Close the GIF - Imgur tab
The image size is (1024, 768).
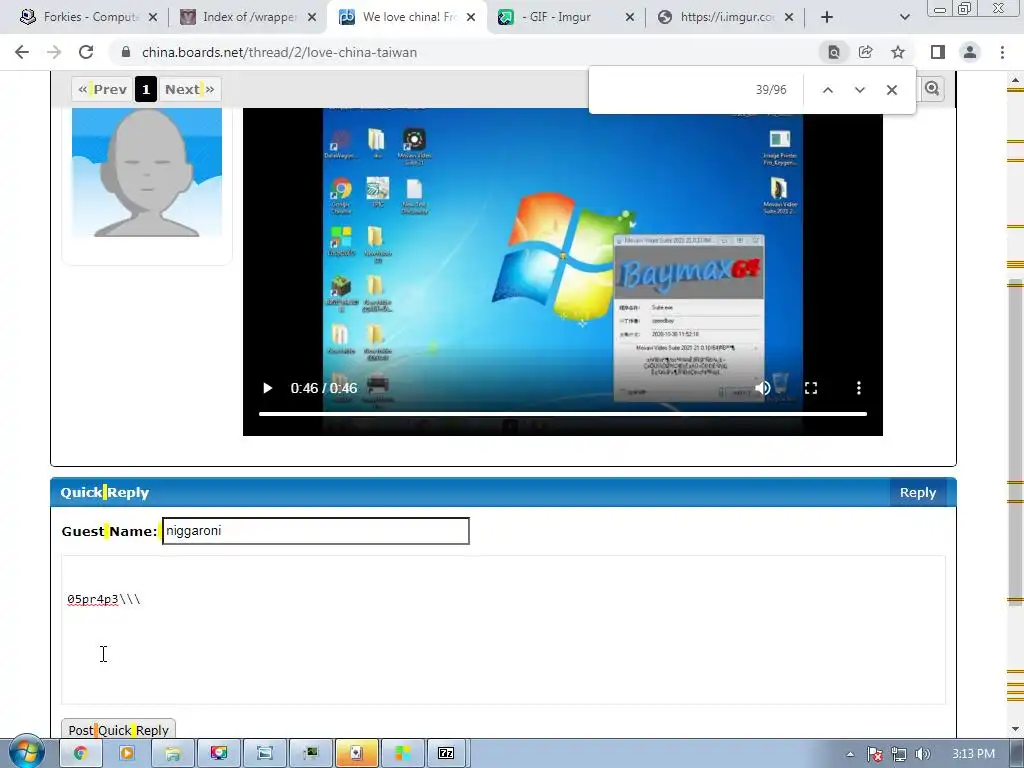pos(630,17)
